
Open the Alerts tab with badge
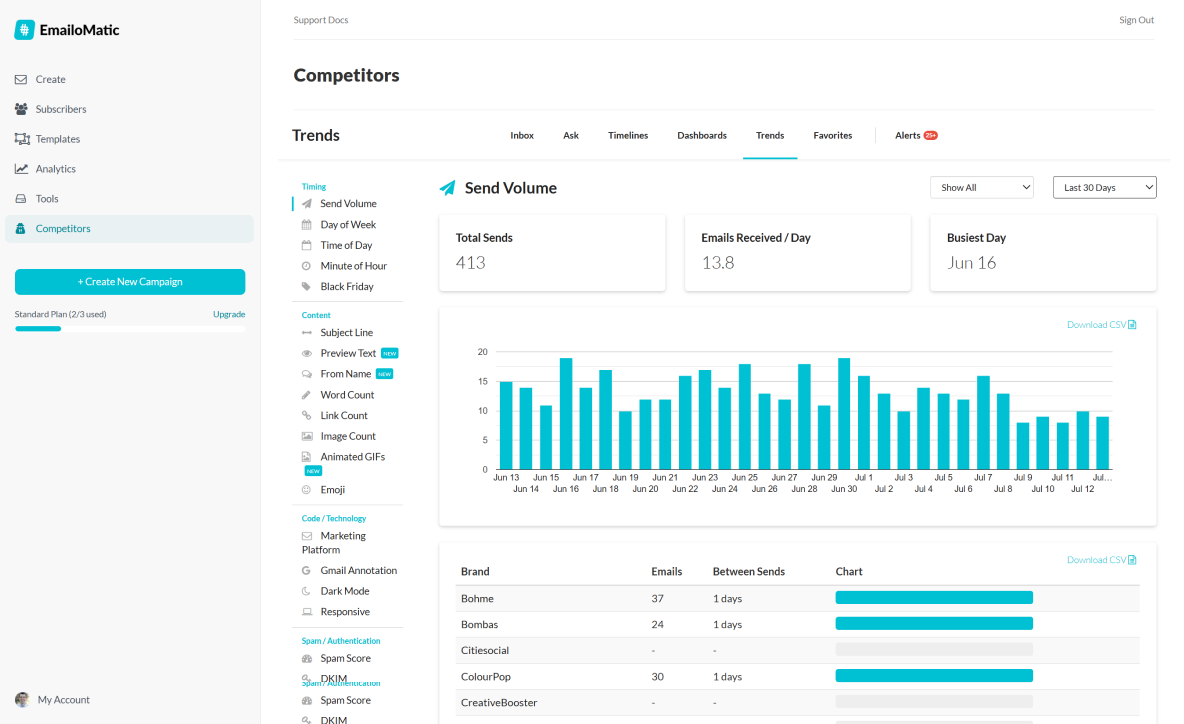[916, 136]
